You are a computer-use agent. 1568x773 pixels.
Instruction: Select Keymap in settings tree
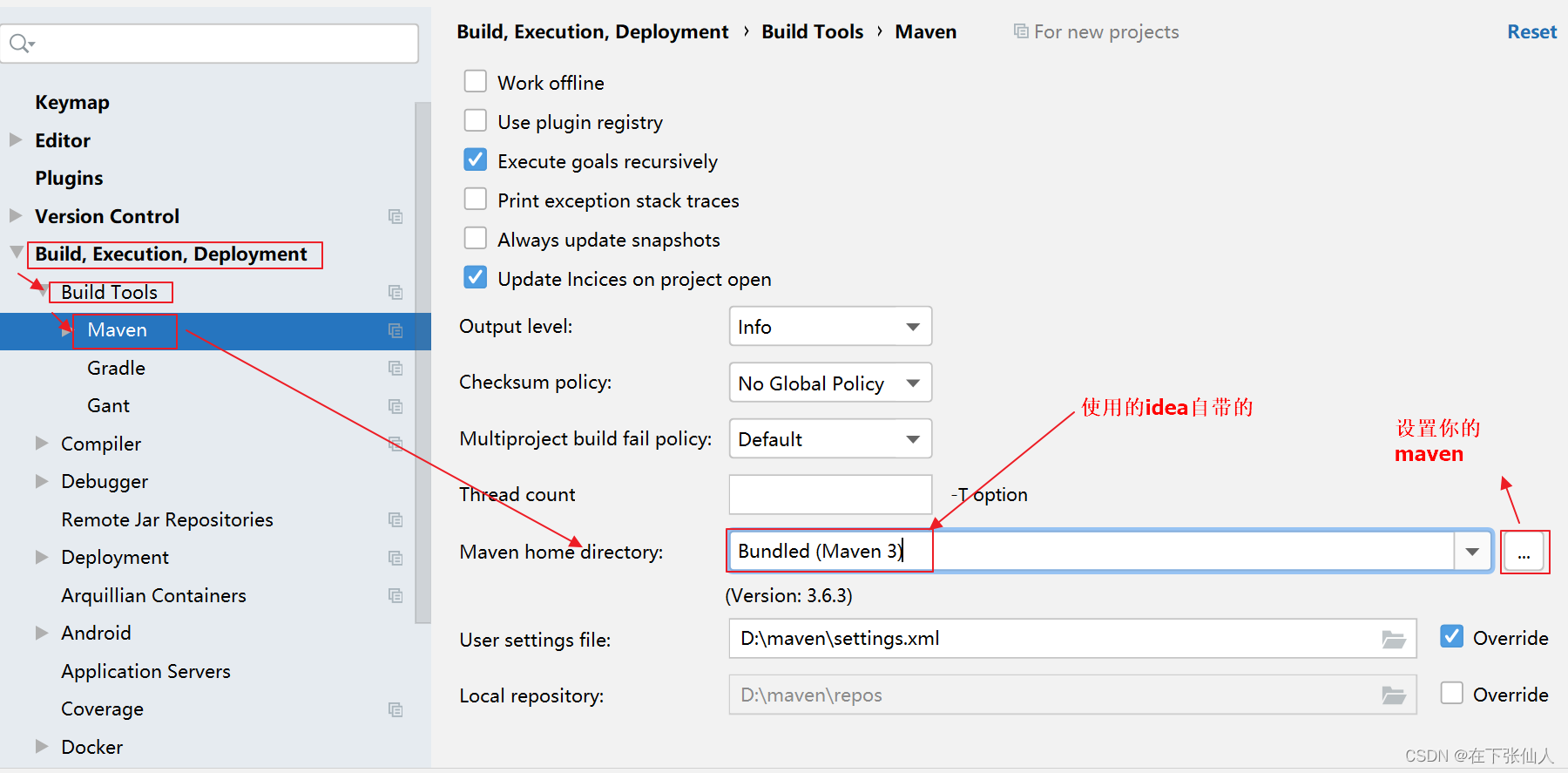tap(72, 102)
